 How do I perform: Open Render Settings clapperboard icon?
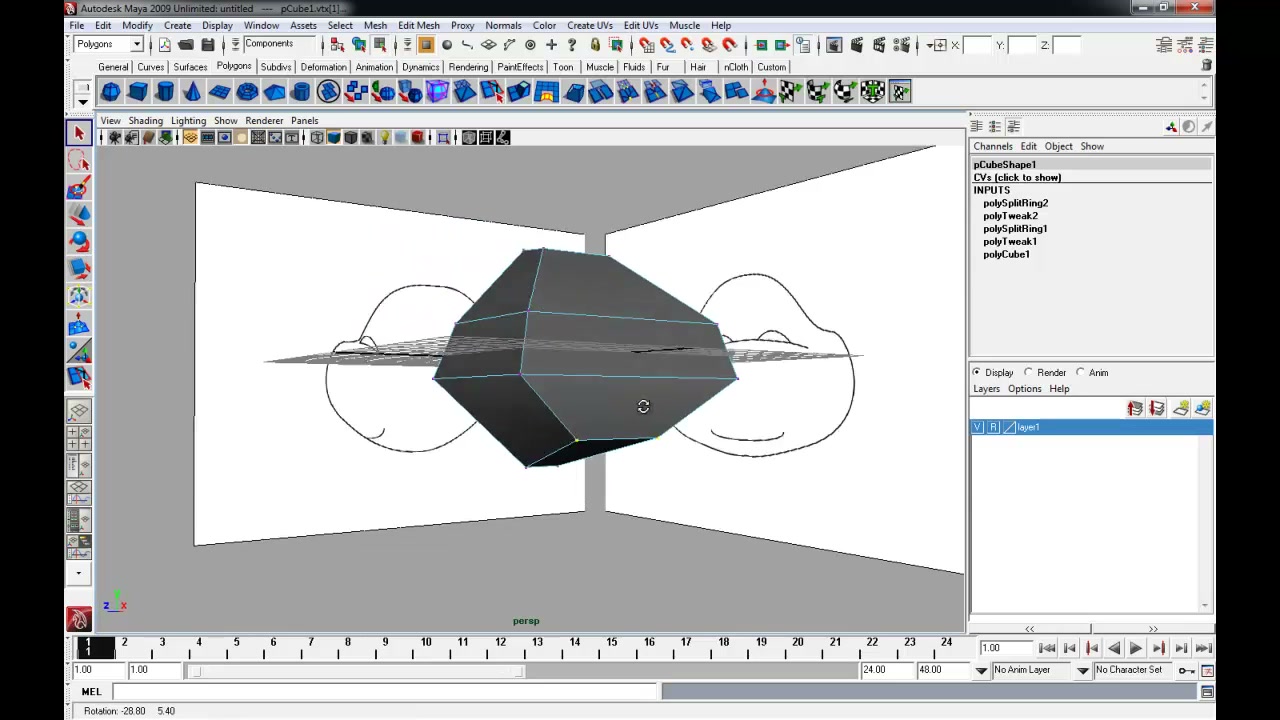(901, 45)
